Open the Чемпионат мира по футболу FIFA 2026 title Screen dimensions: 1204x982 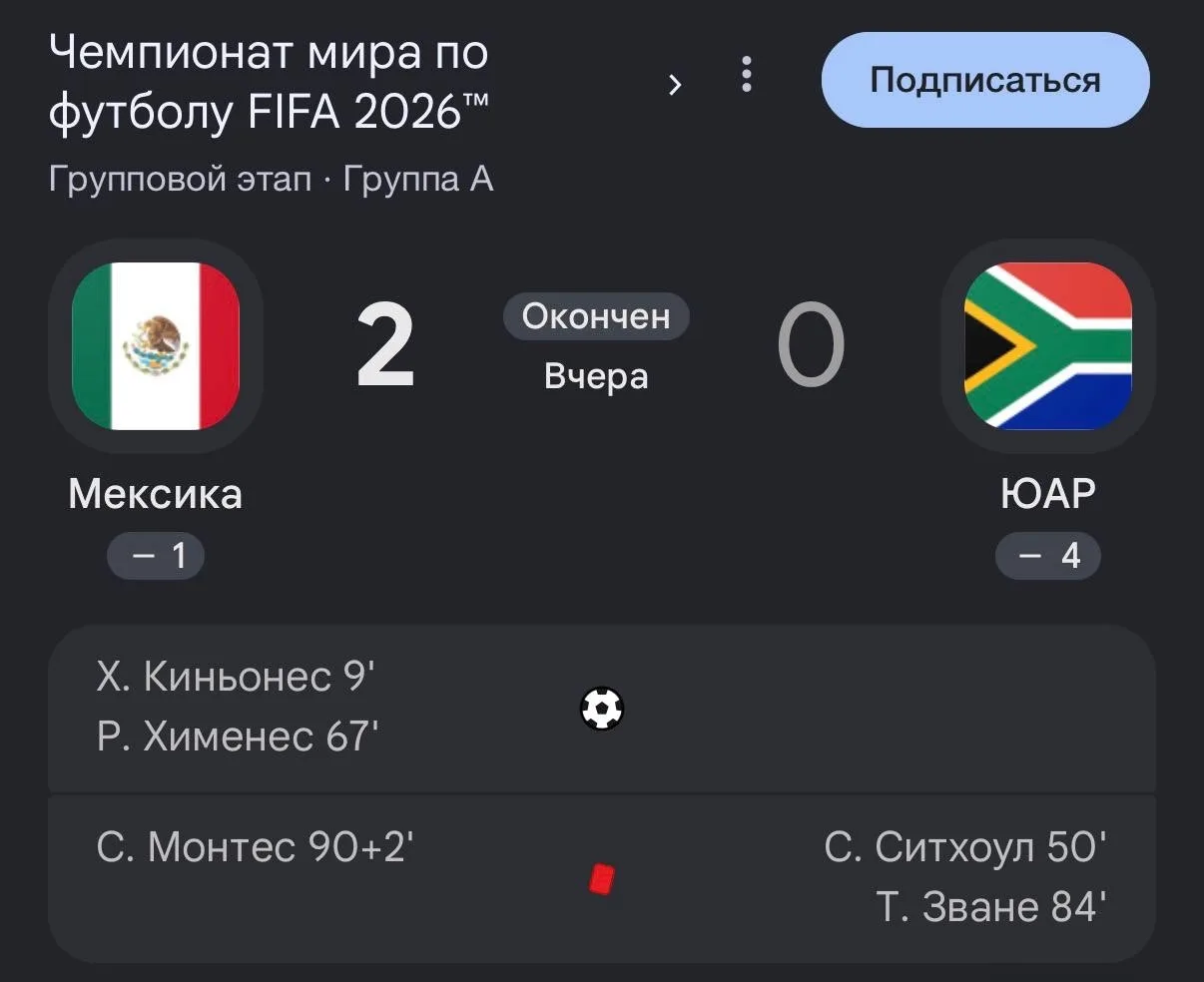pos(270,82)
